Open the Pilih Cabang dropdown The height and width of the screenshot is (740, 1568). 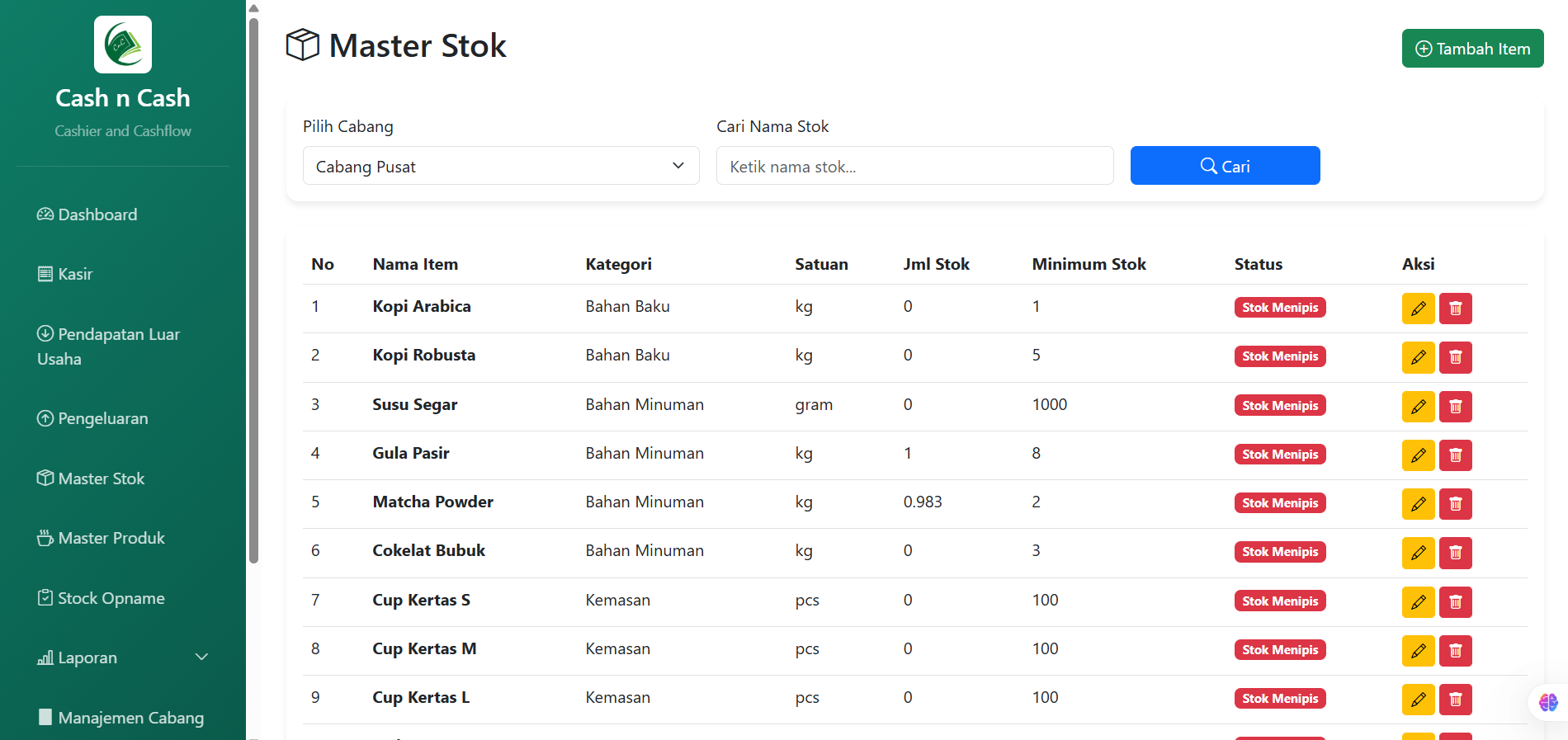click(x=501, y=166)
